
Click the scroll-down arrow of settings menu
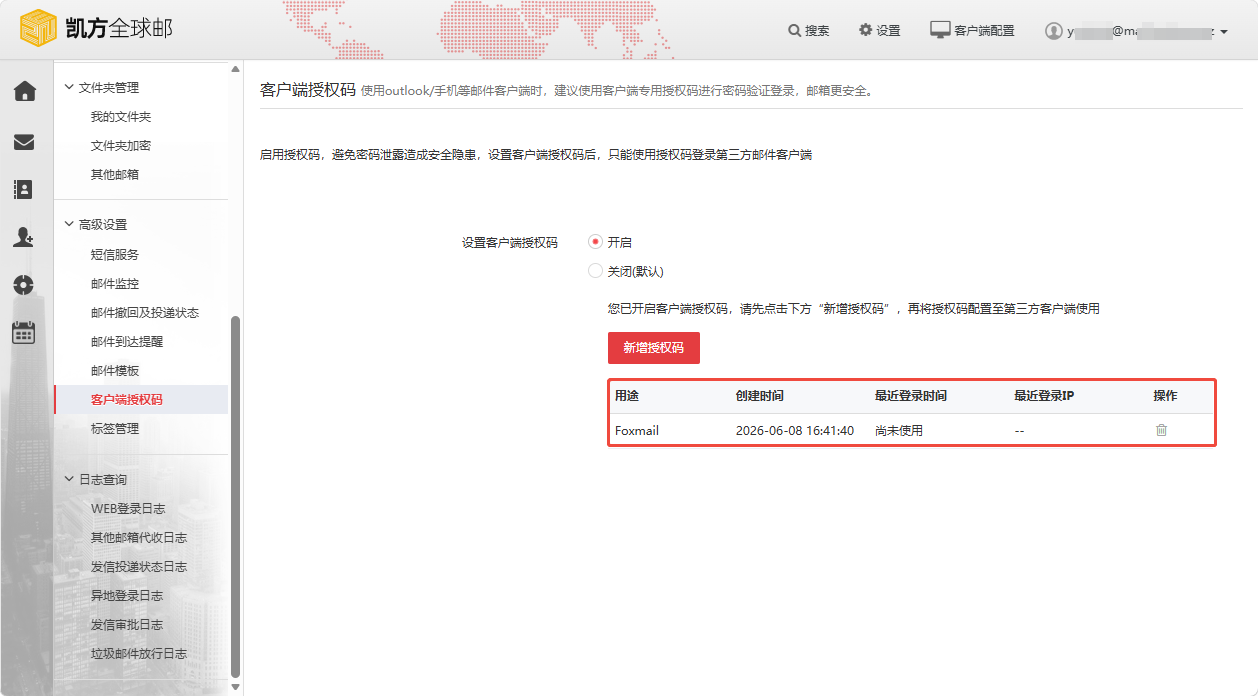point(236,687)
